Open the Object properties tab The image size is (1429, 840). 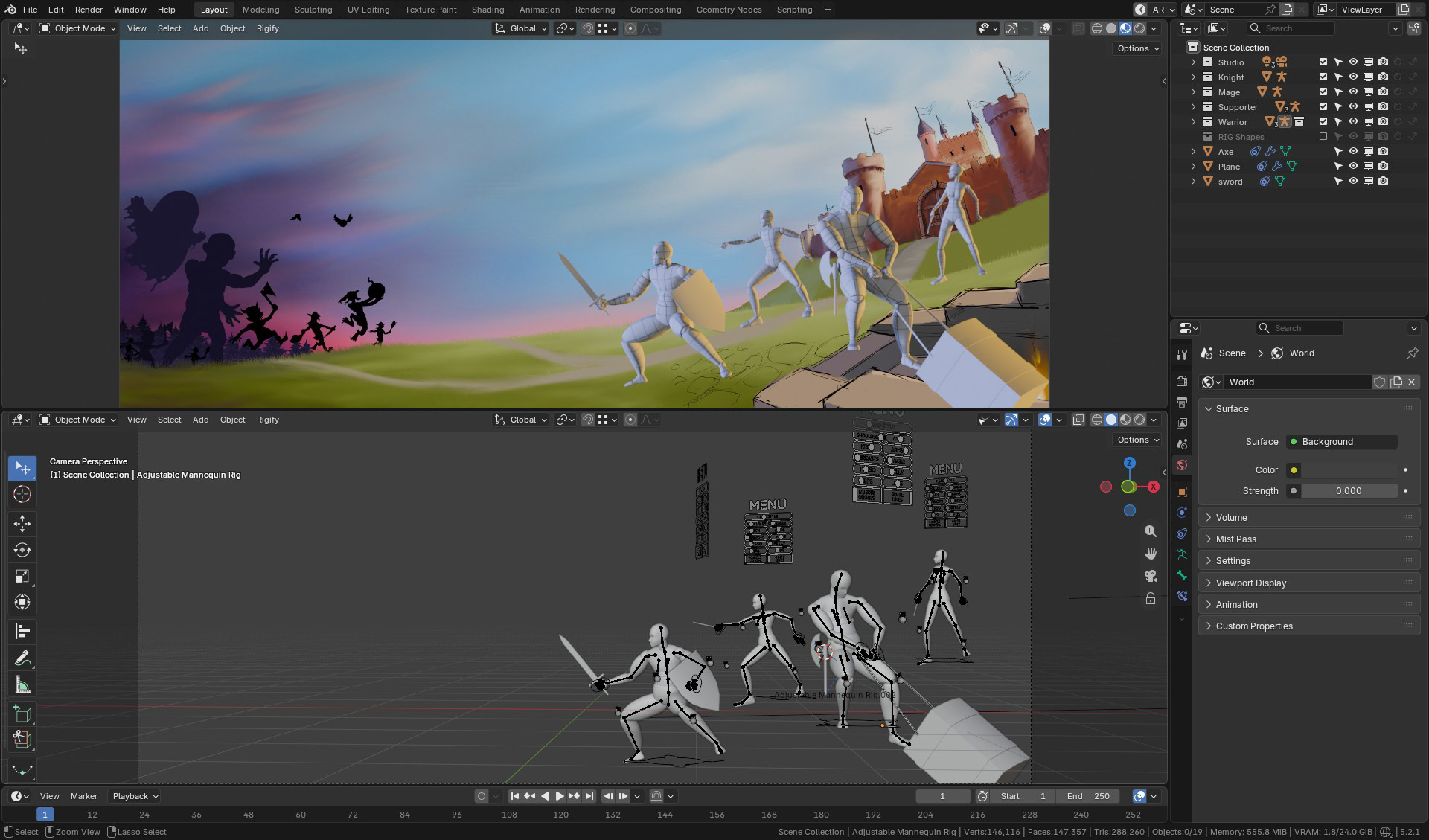(1181, 492)
